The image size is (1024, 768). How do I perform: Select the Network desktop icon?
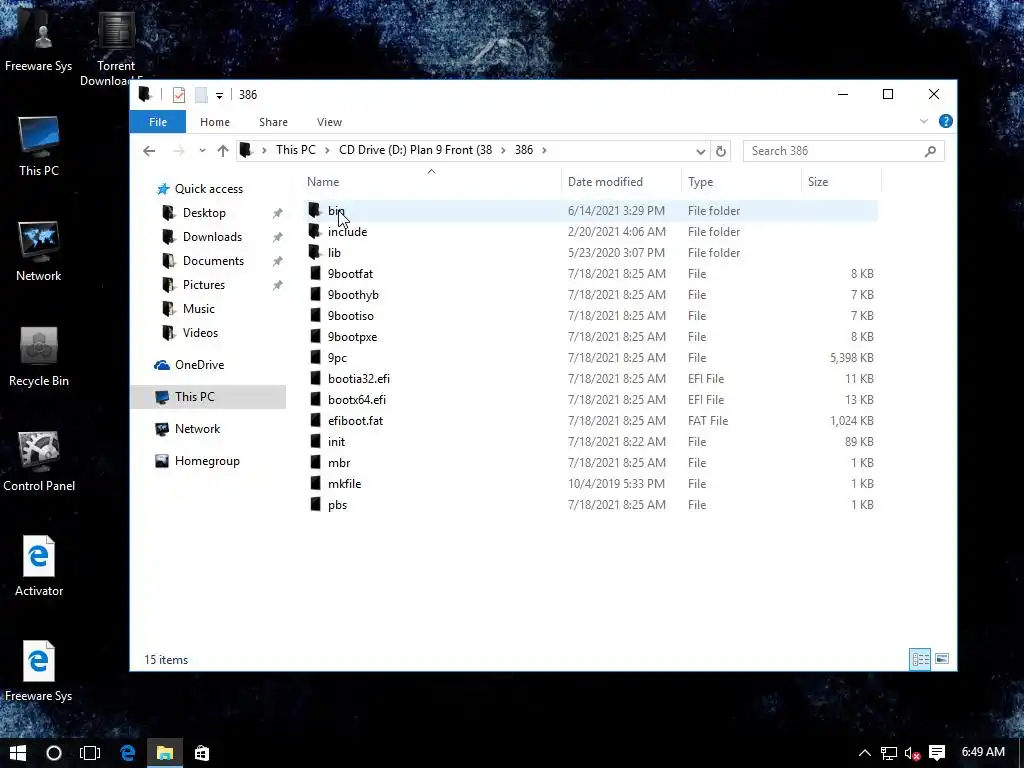click(39, 251)
